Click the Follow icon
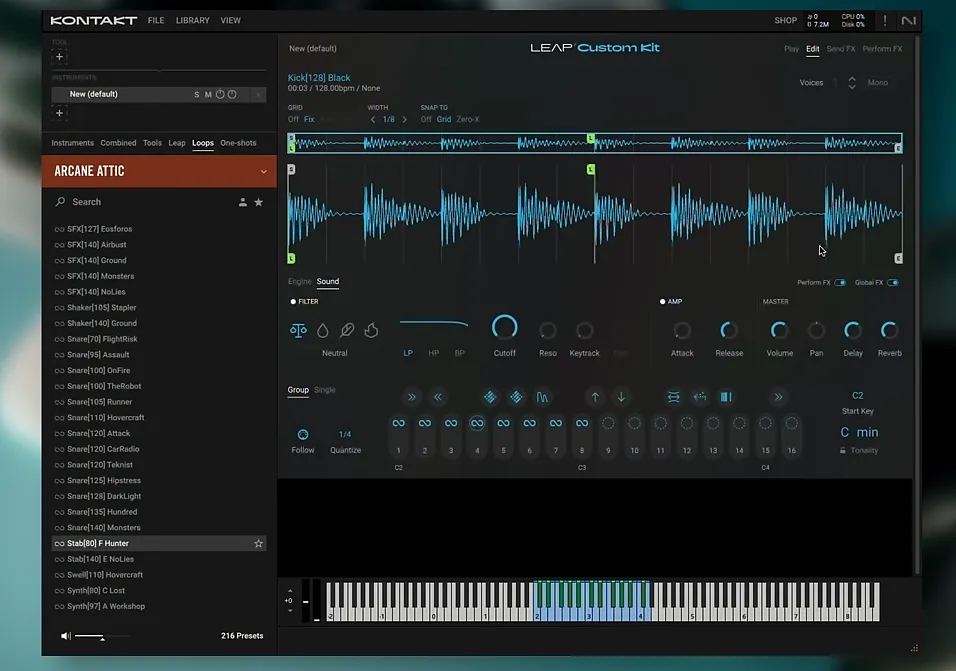 pyautogui.click(x=303, y=435)
